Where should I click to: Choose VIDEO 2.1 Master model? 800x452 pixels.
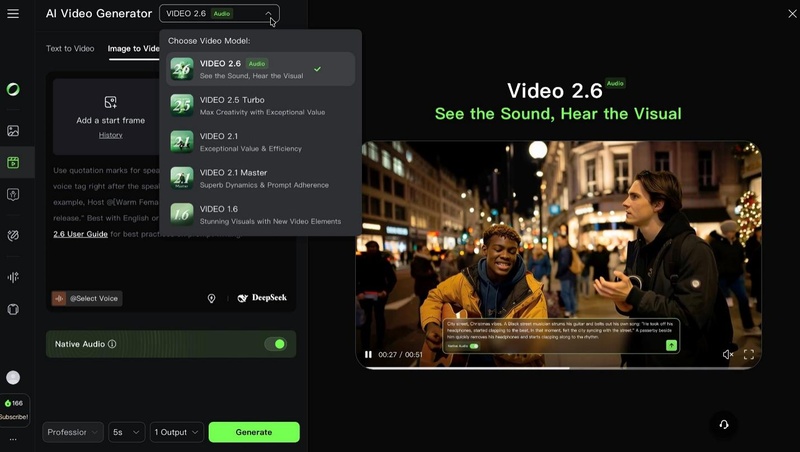[x=260, y=179]
